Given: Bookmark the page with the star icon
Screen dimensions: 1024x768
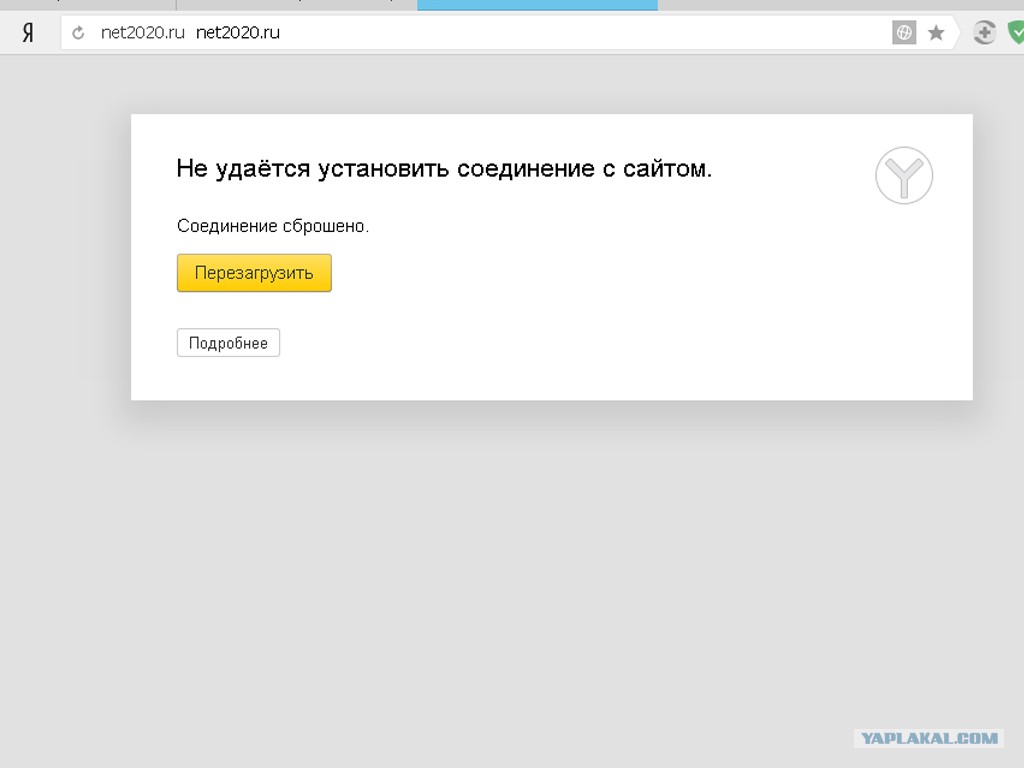Looking at the screenshot, I should 936,33.
